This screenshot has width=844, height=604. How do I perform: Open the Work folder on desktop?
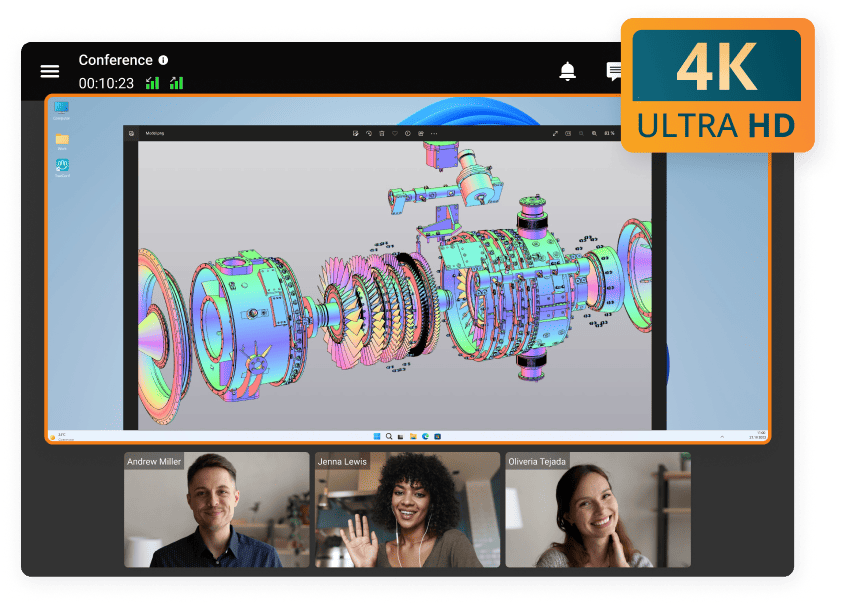[62, 142]
